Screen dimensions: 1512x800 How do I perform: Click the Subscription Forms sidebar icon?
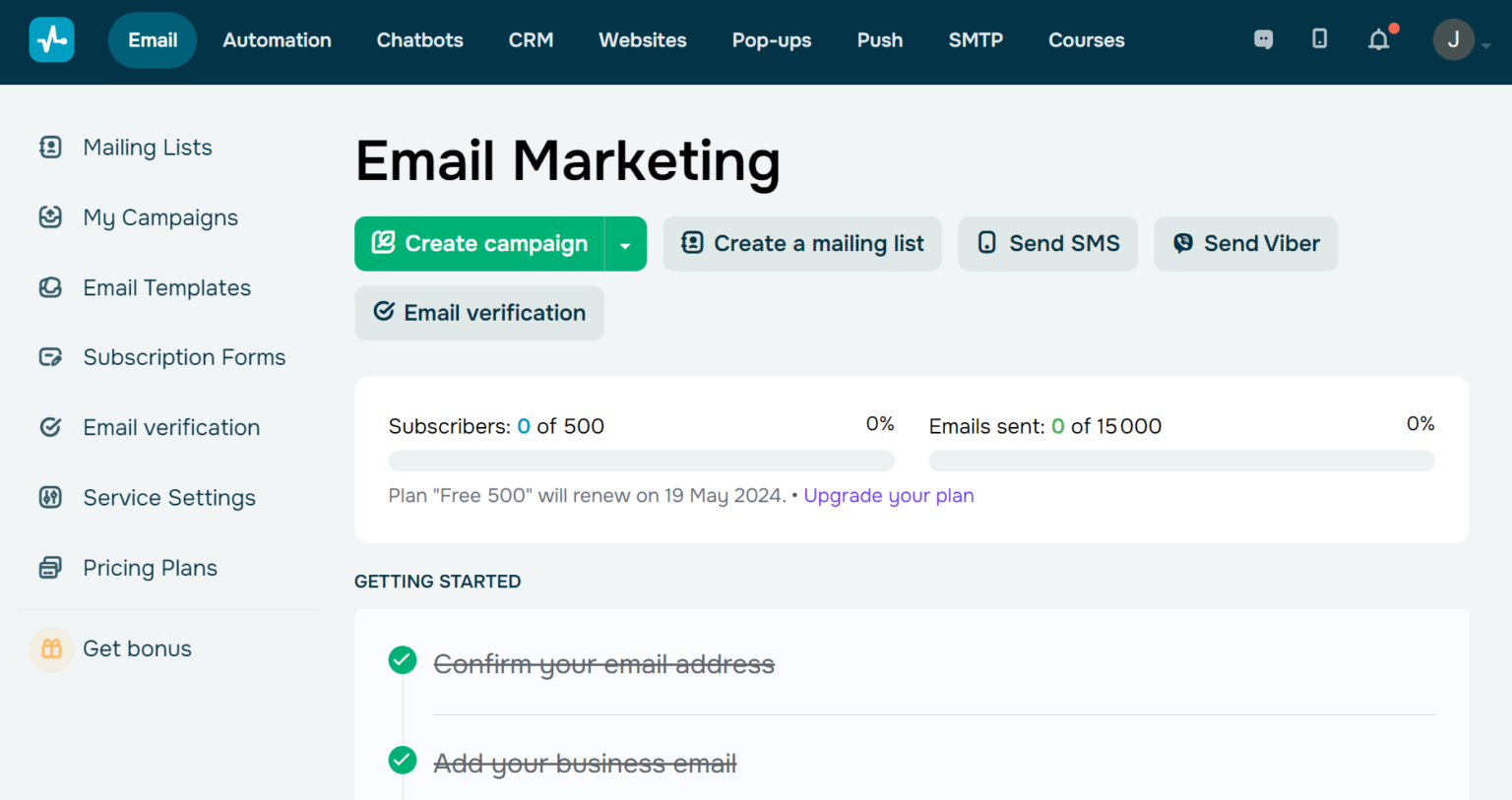click(50, 356)
